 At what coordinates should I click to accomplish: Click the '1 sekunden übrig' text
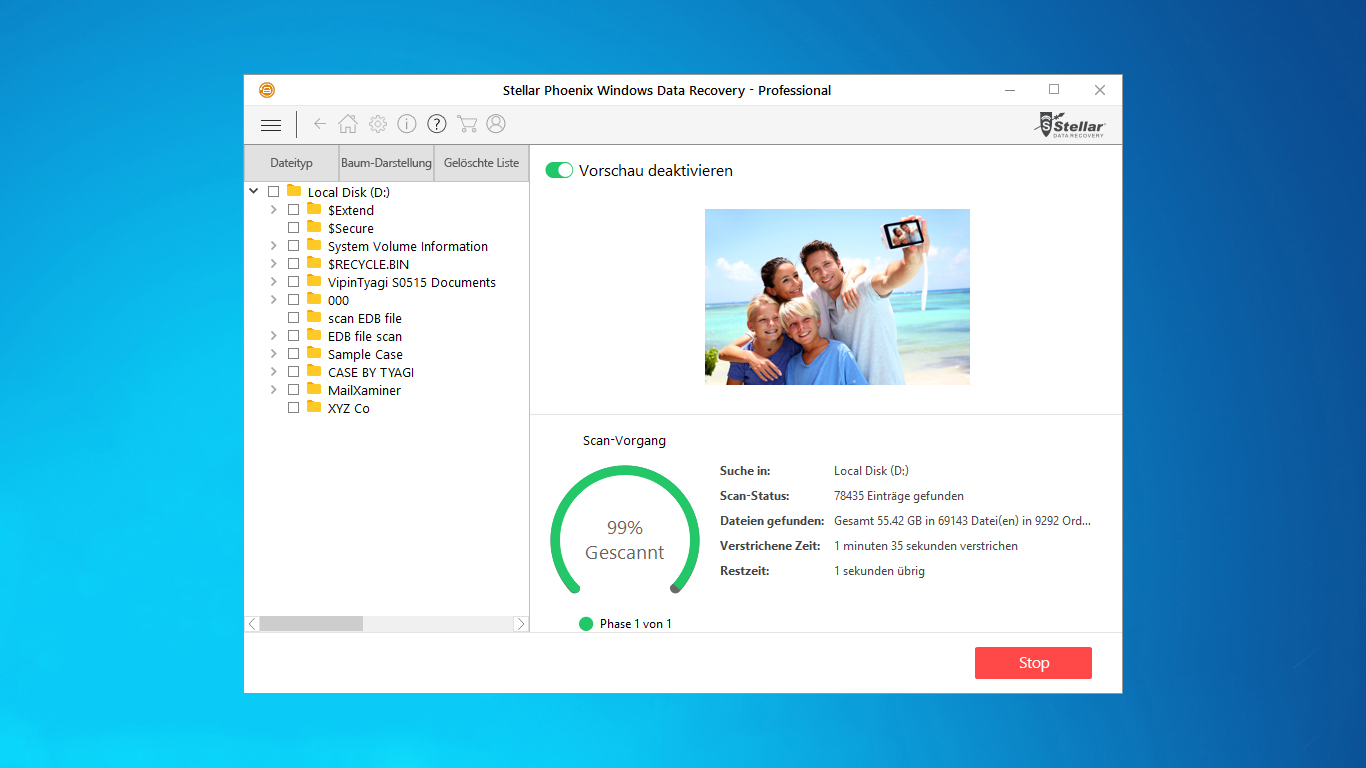(x=879, y=571)
